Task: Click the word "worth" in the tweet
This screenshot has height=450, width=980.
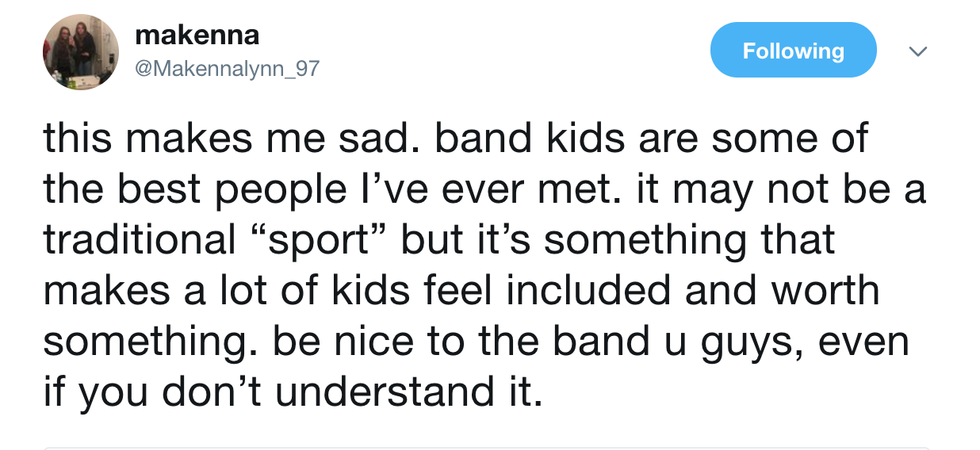Action: pyautogui.click(x=827, y=292)
